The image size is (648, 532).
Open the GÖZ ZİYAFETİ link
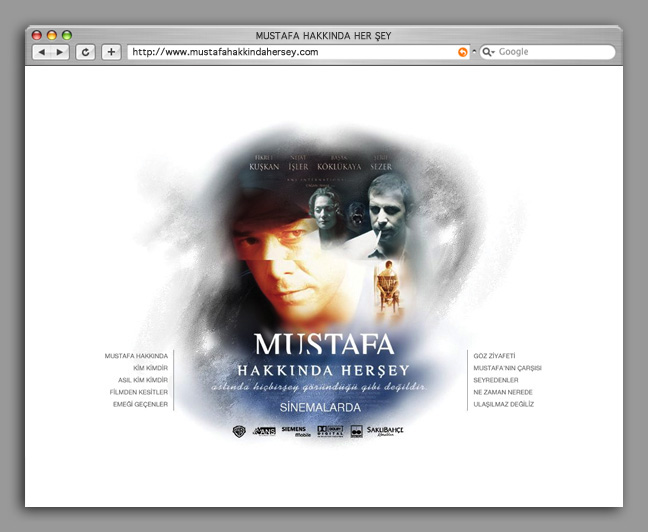coord(494,356)
